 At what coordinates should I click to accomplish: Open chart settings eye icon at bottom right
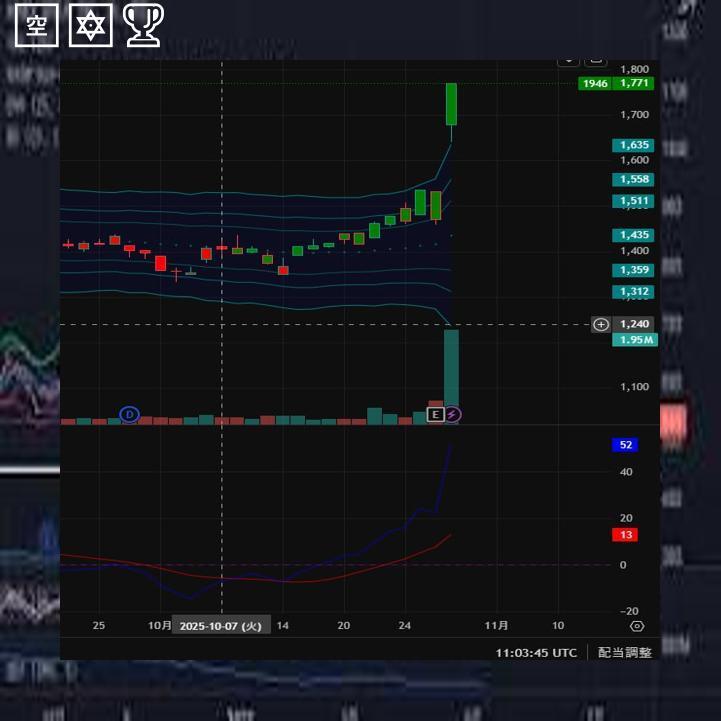(x=637, y=626)
